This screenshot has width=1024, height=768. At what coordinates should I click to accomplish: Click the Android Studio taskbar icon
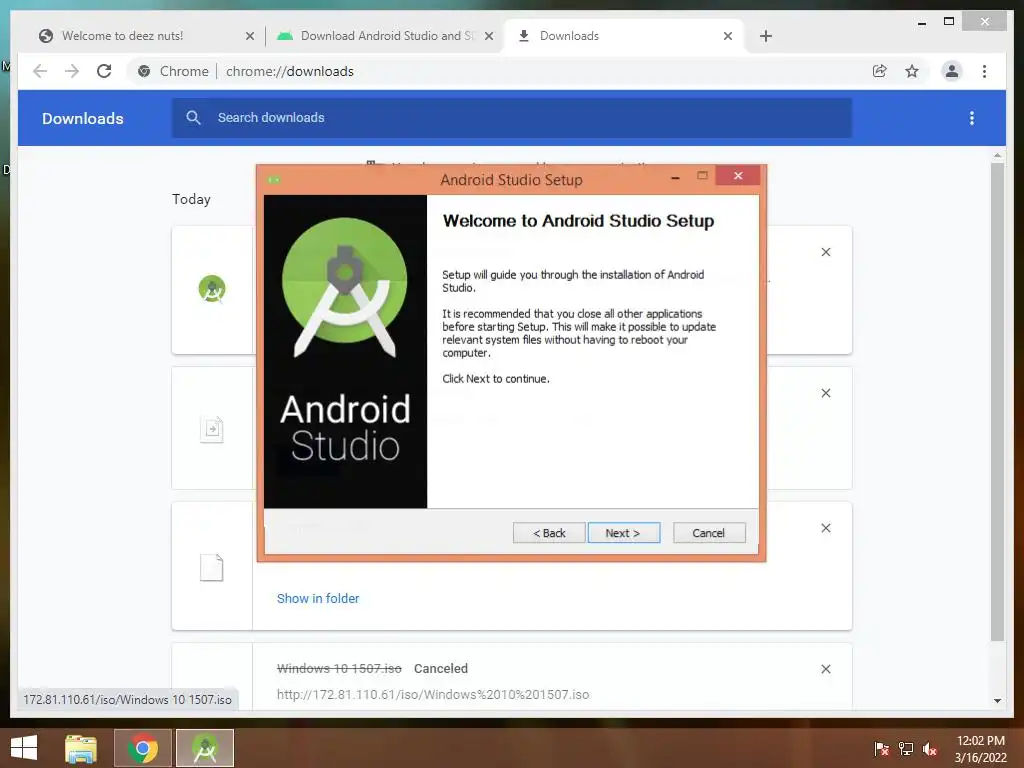click(205, 748)
